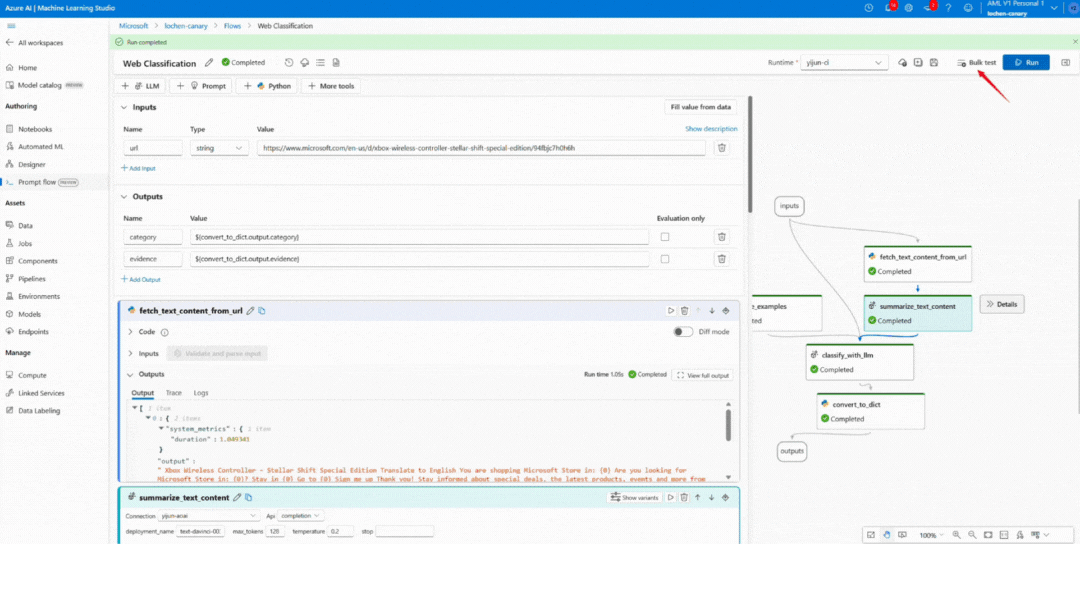Open the Runtime yijun-ci dropdown
Viewport: 1080px width, 604px height.
pos(843,63)
